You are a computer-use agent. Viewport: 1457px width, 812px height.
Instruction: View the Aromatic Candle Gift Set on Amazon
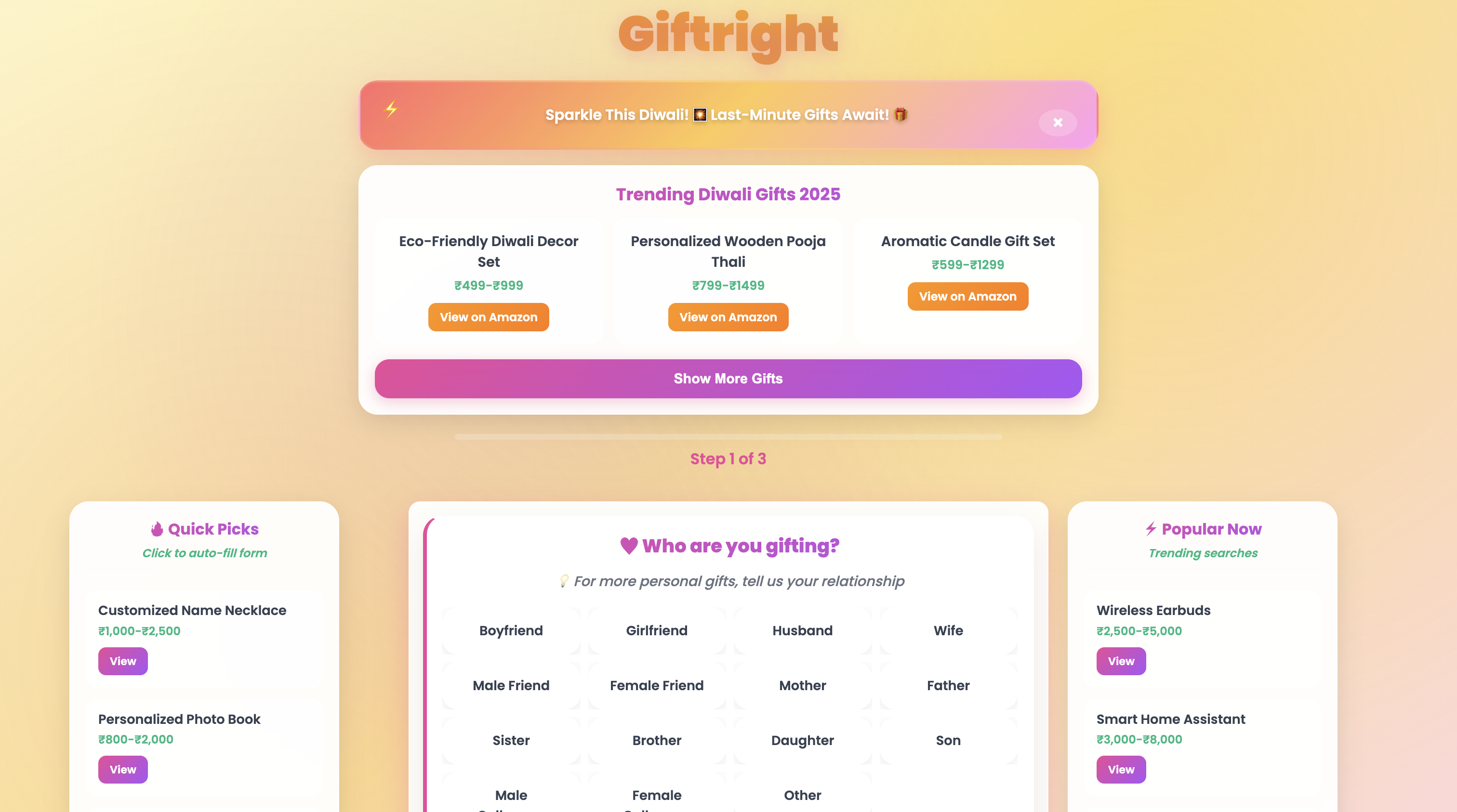(968, 296)
